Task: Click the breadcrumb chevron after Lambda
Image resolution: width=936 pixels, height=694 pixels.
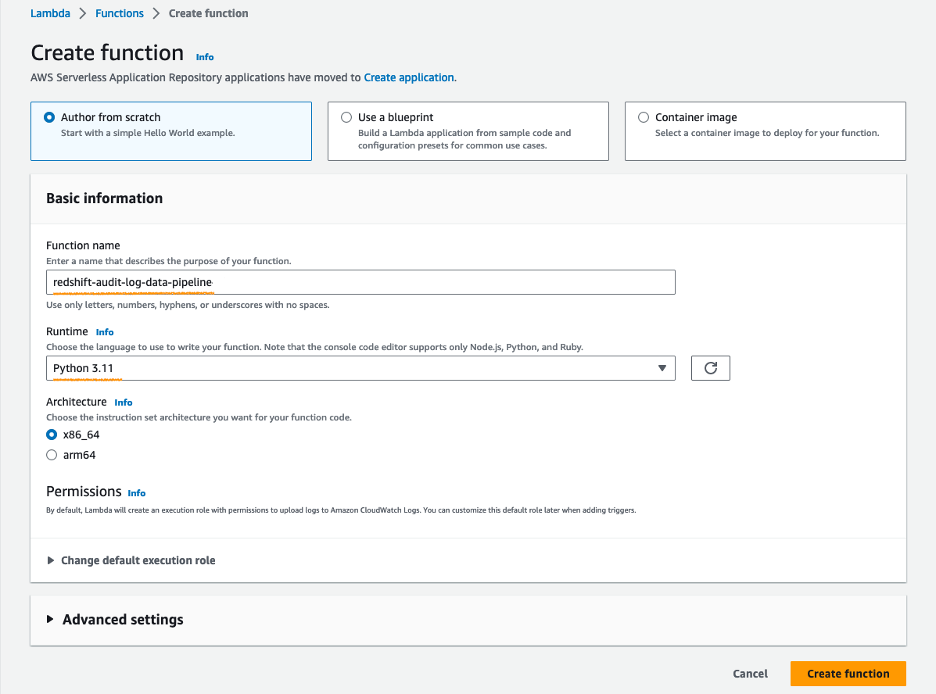Action: click(81, 14)
